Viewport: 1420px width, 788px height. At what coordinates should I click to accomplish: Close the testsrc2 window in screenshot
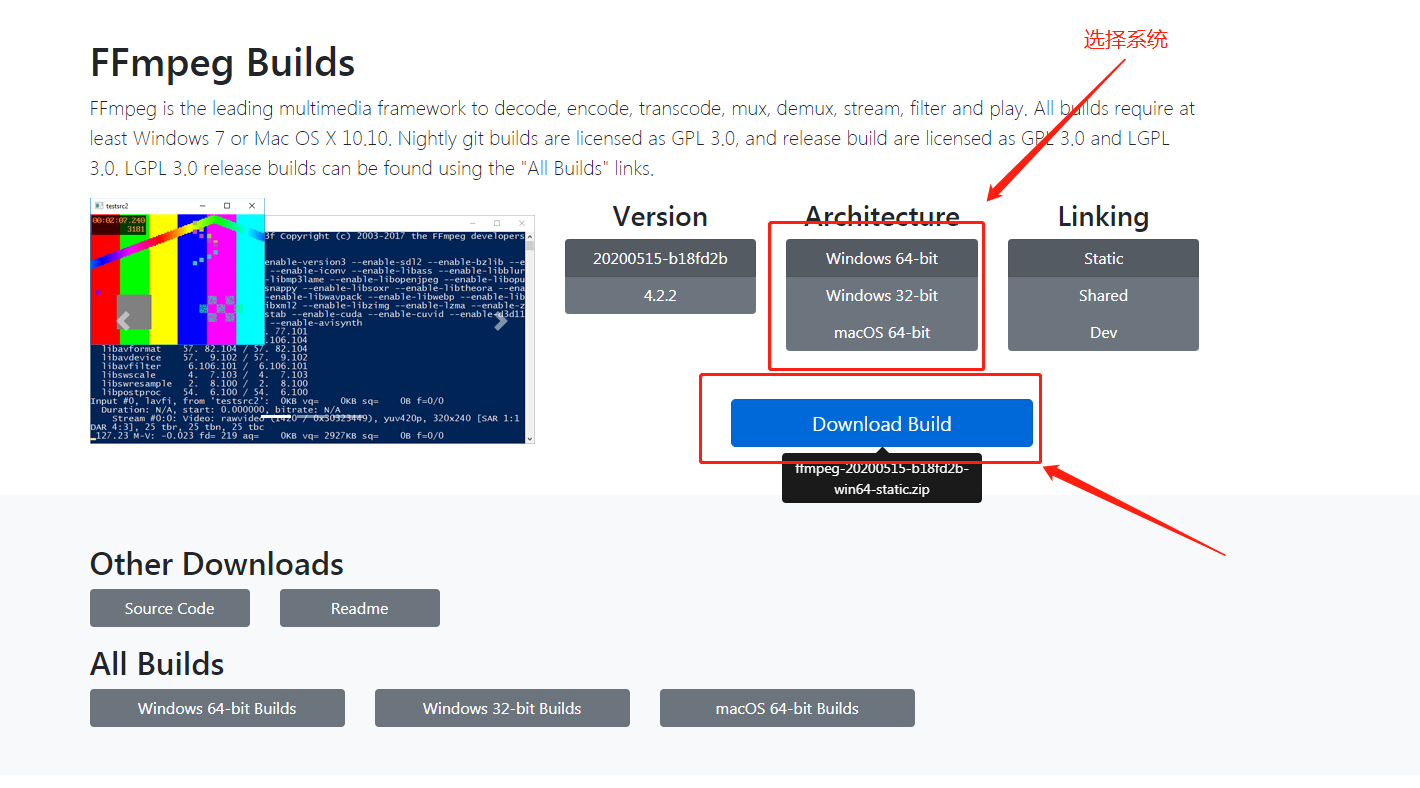(252, 205)
